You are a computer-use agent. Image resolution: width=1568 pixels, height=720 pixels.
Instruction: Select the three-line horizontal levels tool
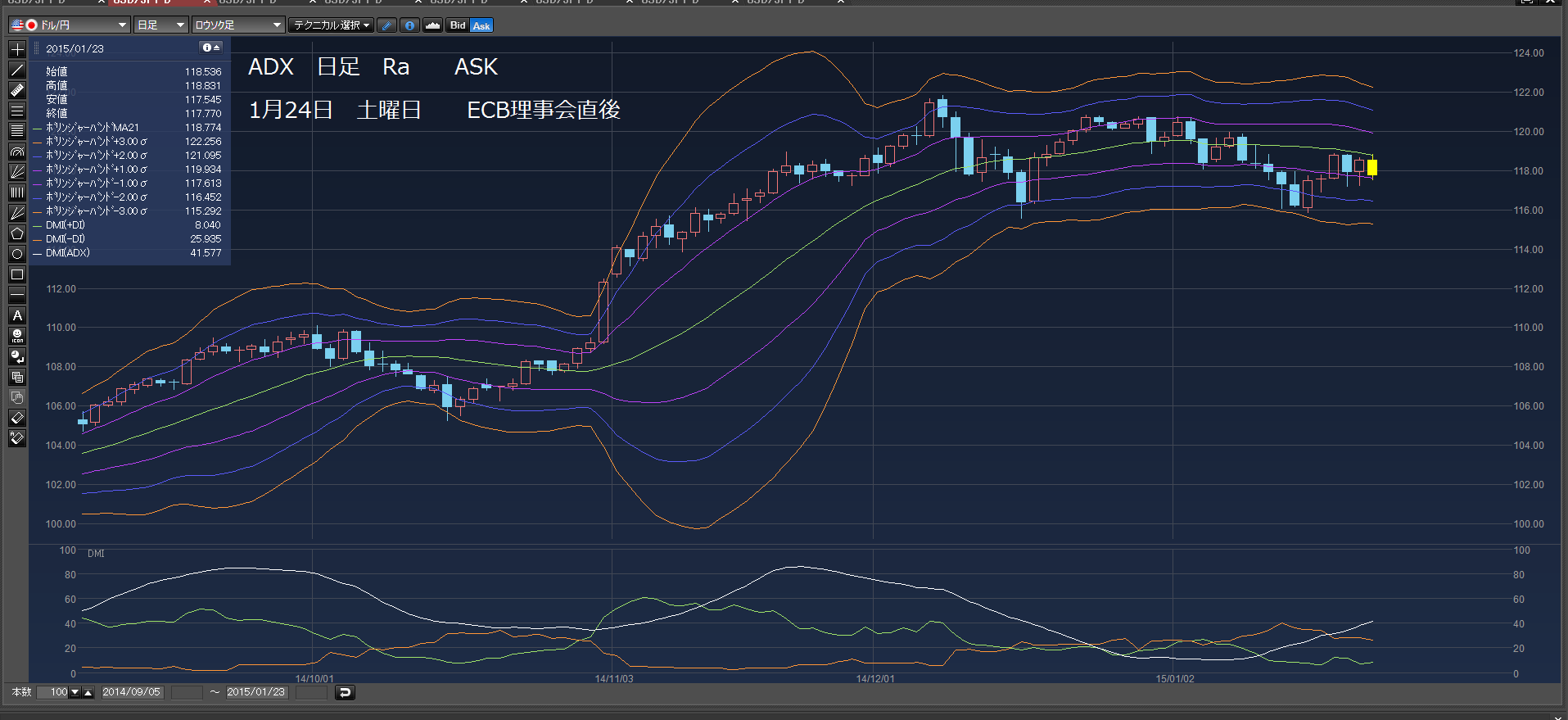coord(17,111)
